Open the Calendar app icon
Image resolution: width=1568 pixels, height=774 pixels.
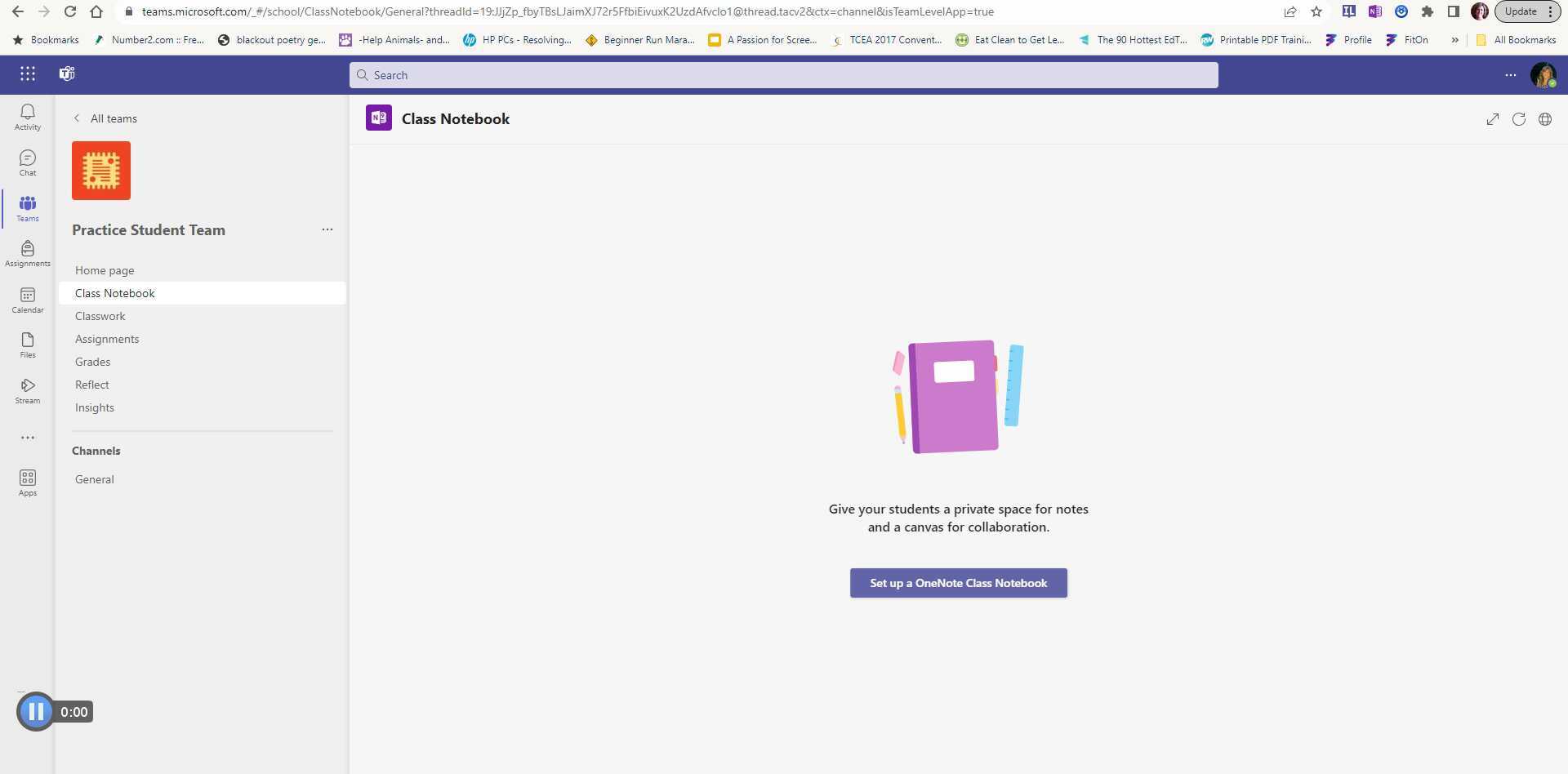28,300
